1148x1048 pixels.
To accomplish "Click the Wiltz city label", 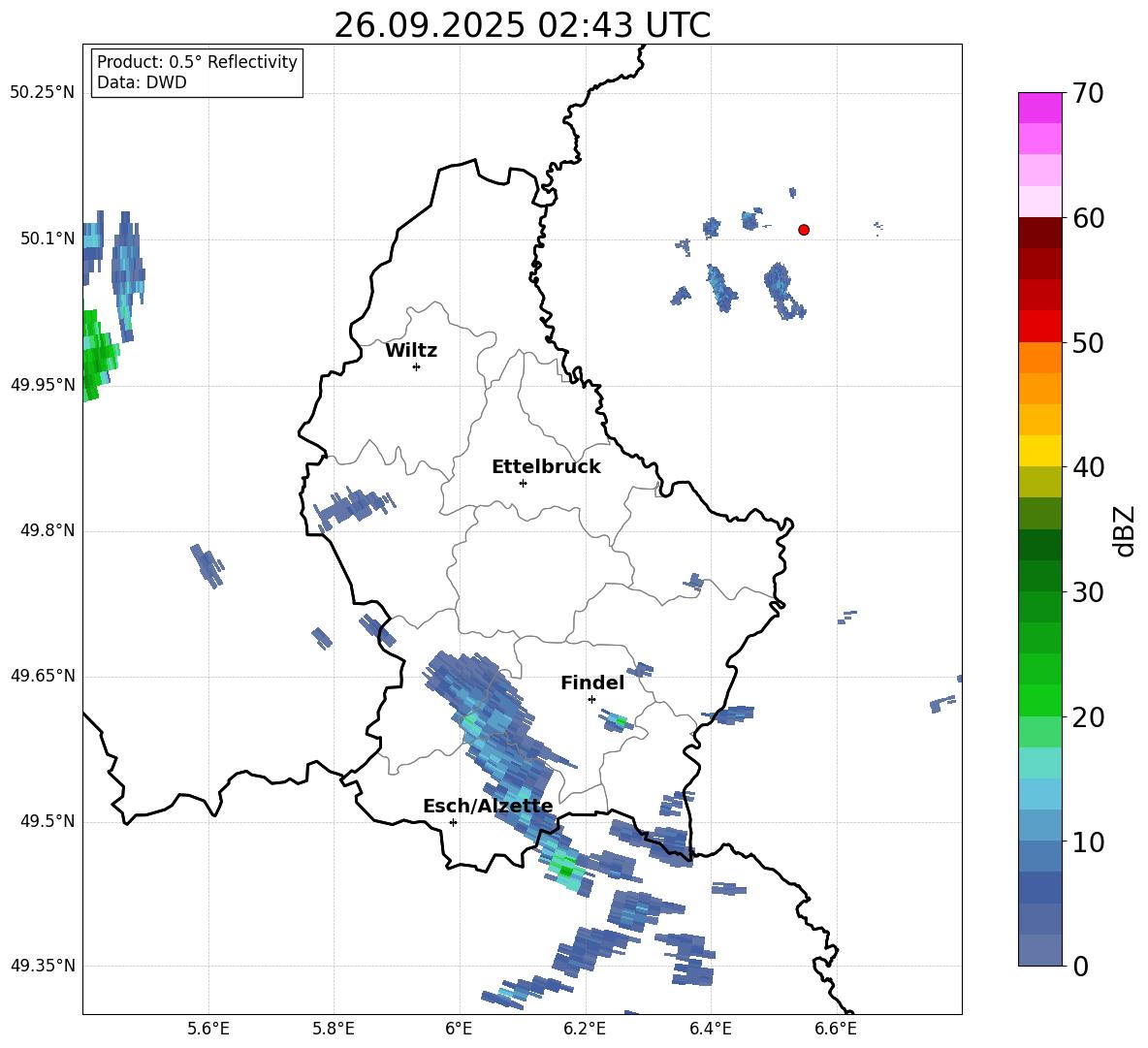I will 411,351.
